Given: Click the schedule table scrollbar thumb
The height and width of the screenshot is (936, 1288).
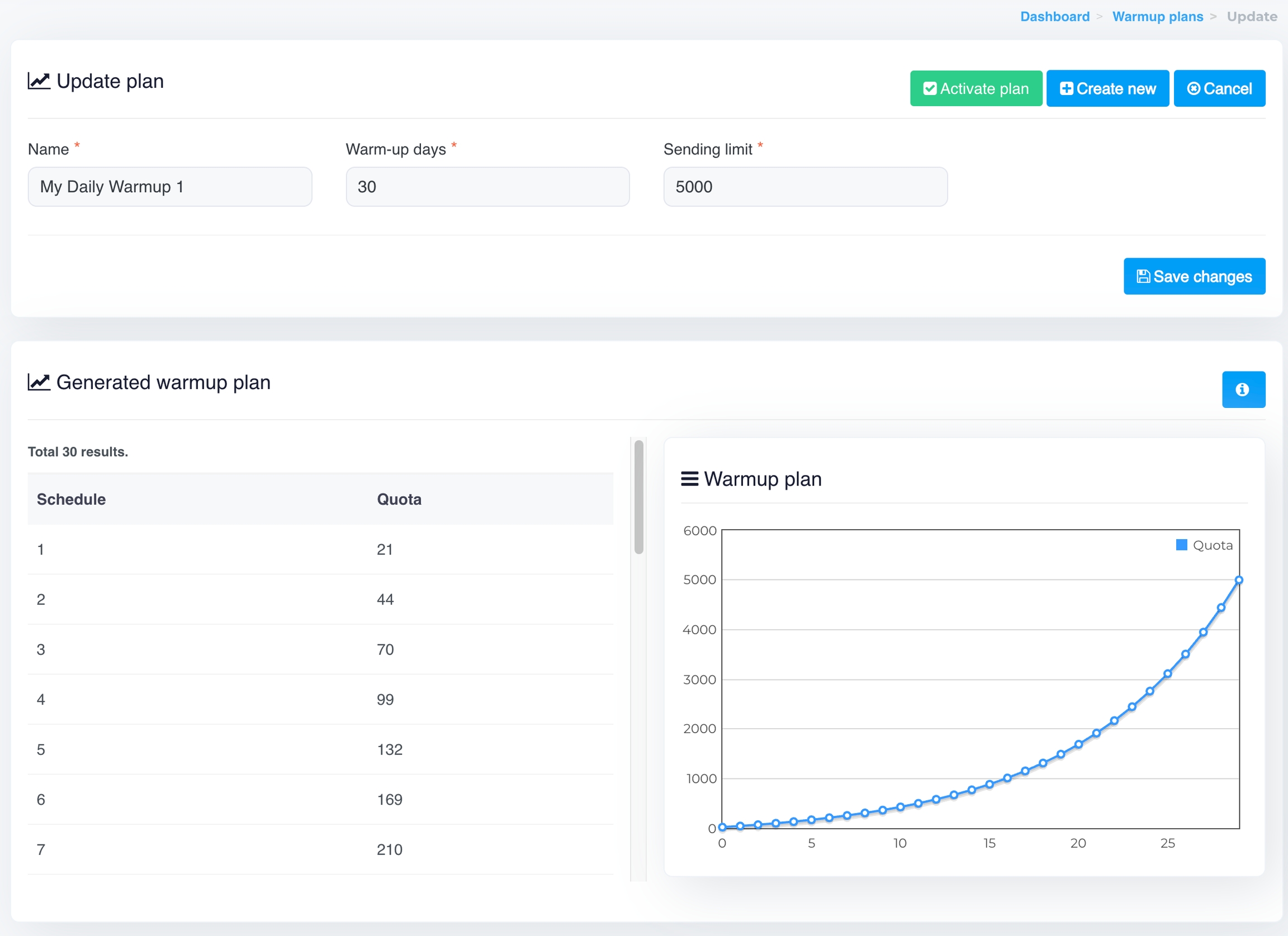Looking at the screenshot, I should pos(639,497).
